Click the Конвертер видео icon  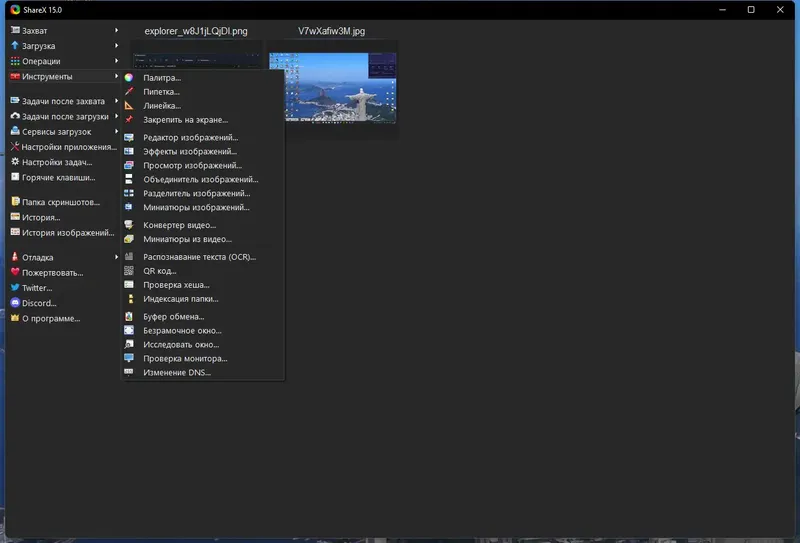(129, 225)
